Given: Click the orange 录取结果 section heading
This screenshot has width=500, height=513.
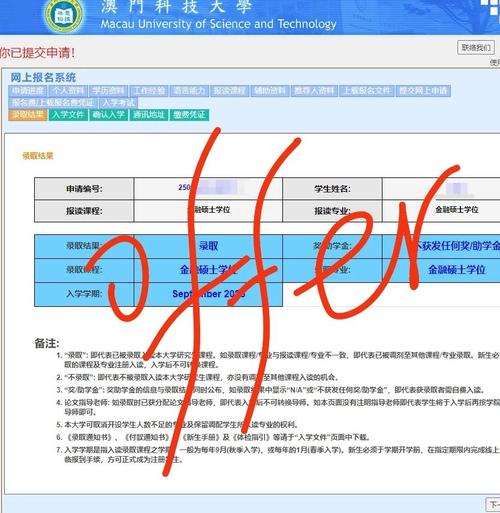Looking at the screenshot, I should 38,156.
